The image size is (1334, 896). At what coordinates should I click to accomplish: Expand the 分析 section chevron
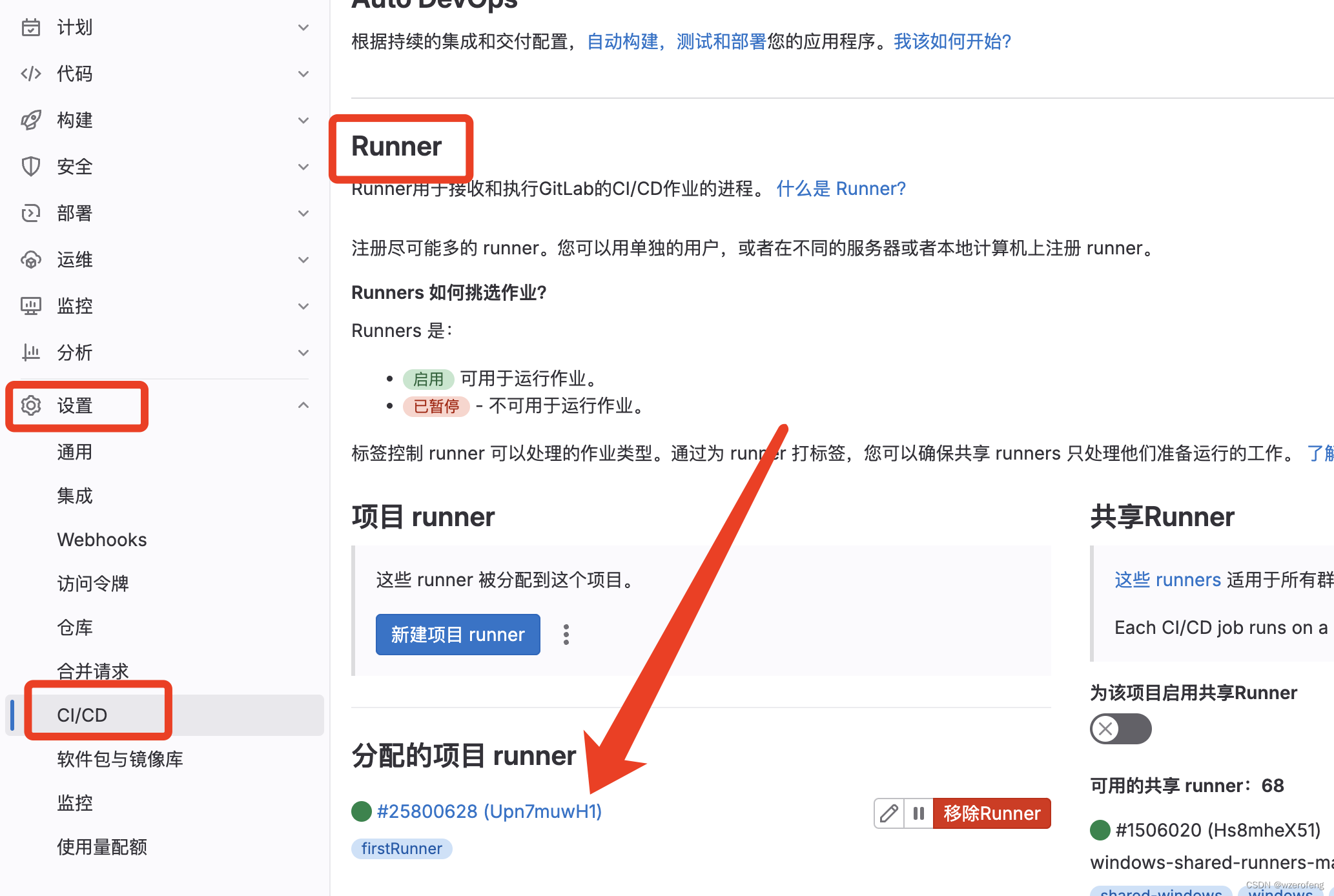coord(303,352)
